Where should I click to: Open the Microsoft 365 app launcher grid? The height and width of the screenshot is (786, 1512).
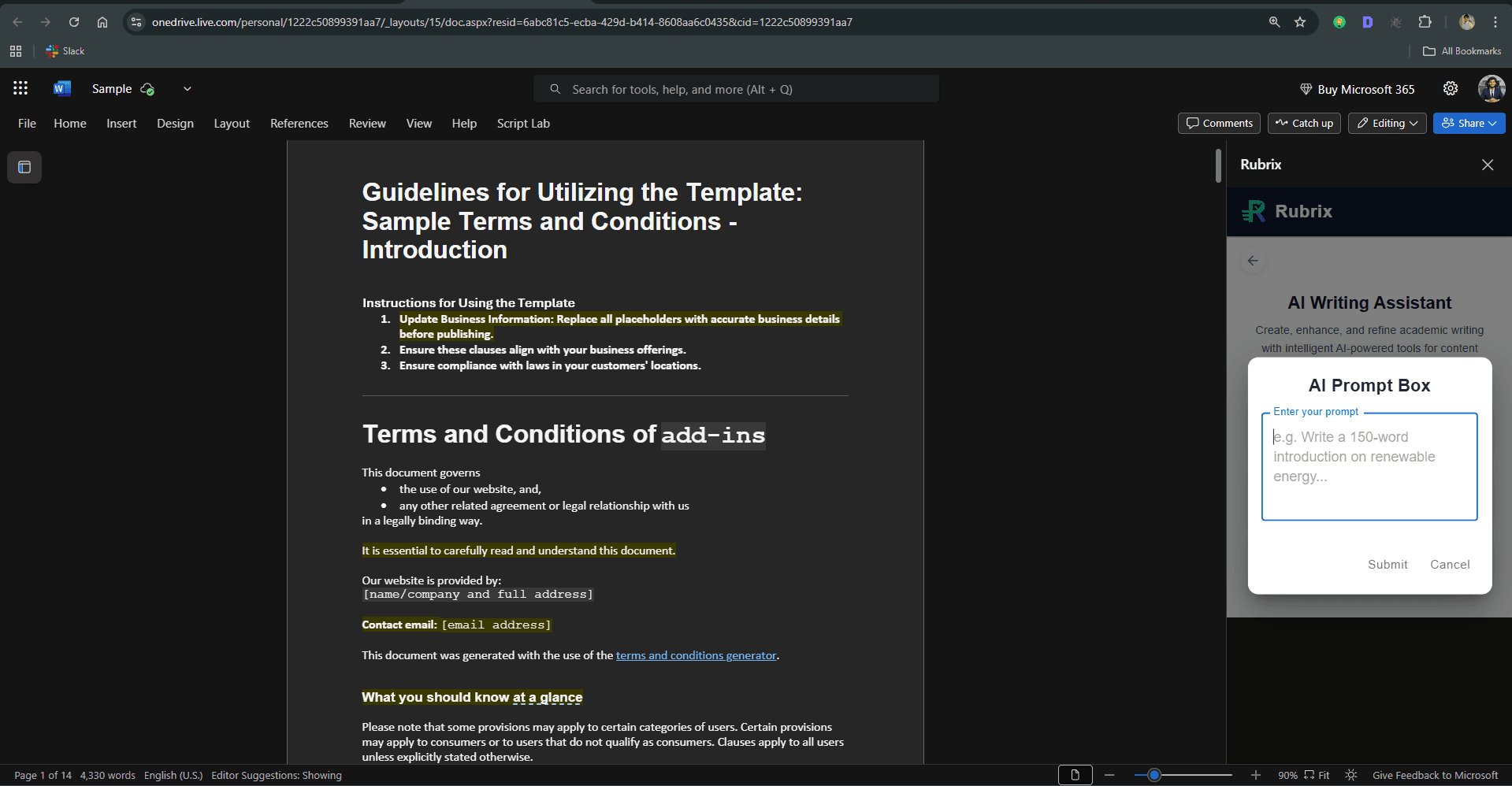20,88
